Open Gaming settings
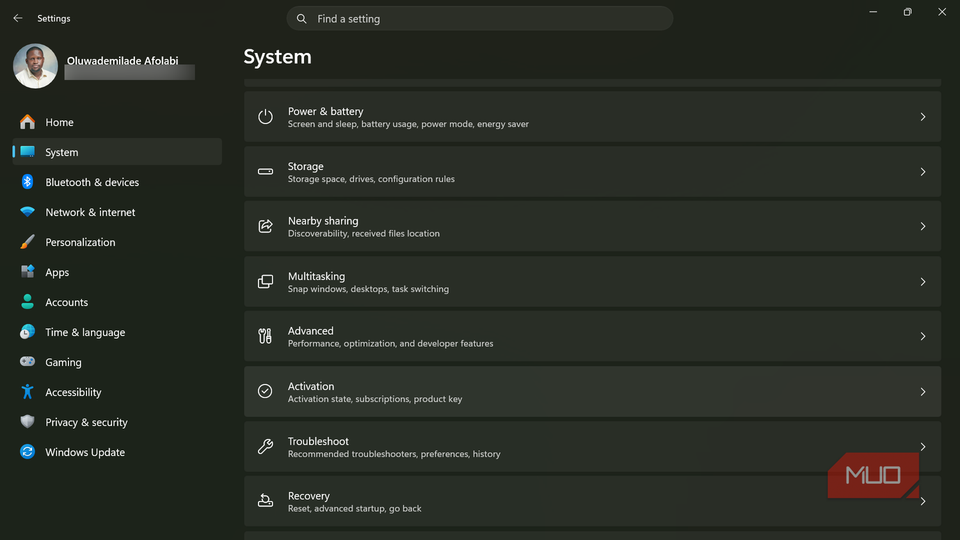This screenshot has width=960, height=540. coord(117,362)
